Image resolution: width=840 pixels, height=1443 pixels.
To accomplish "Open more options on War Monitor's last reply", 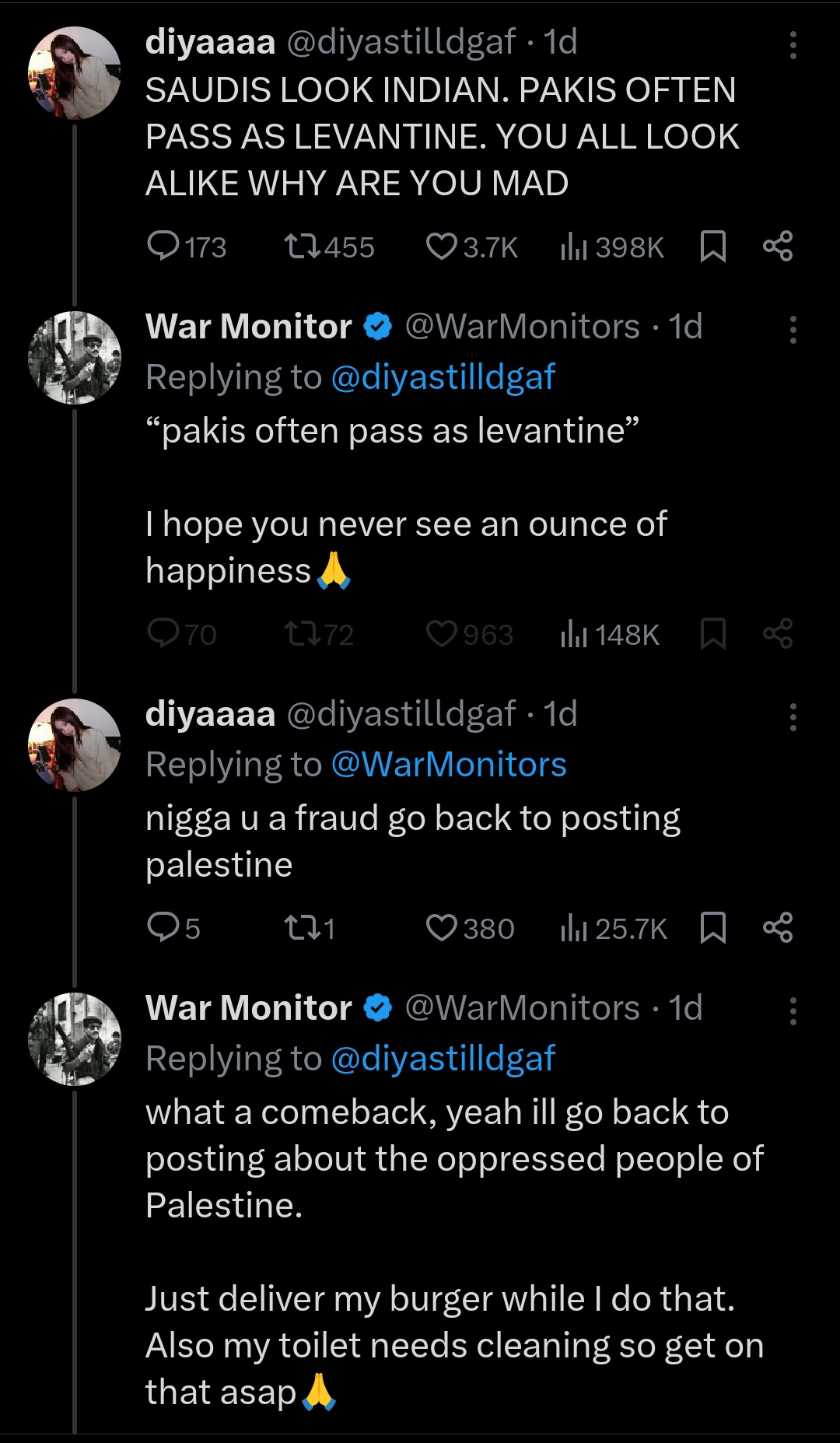I will (793, 1011).
